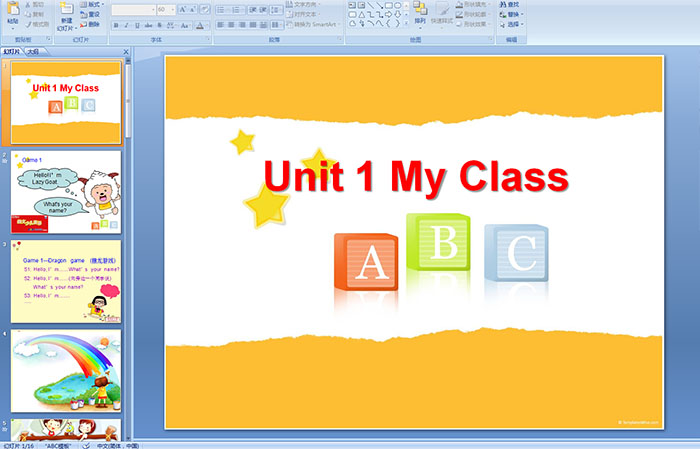Toggle Strikethrough (abc) formatting

pos(149,25)
